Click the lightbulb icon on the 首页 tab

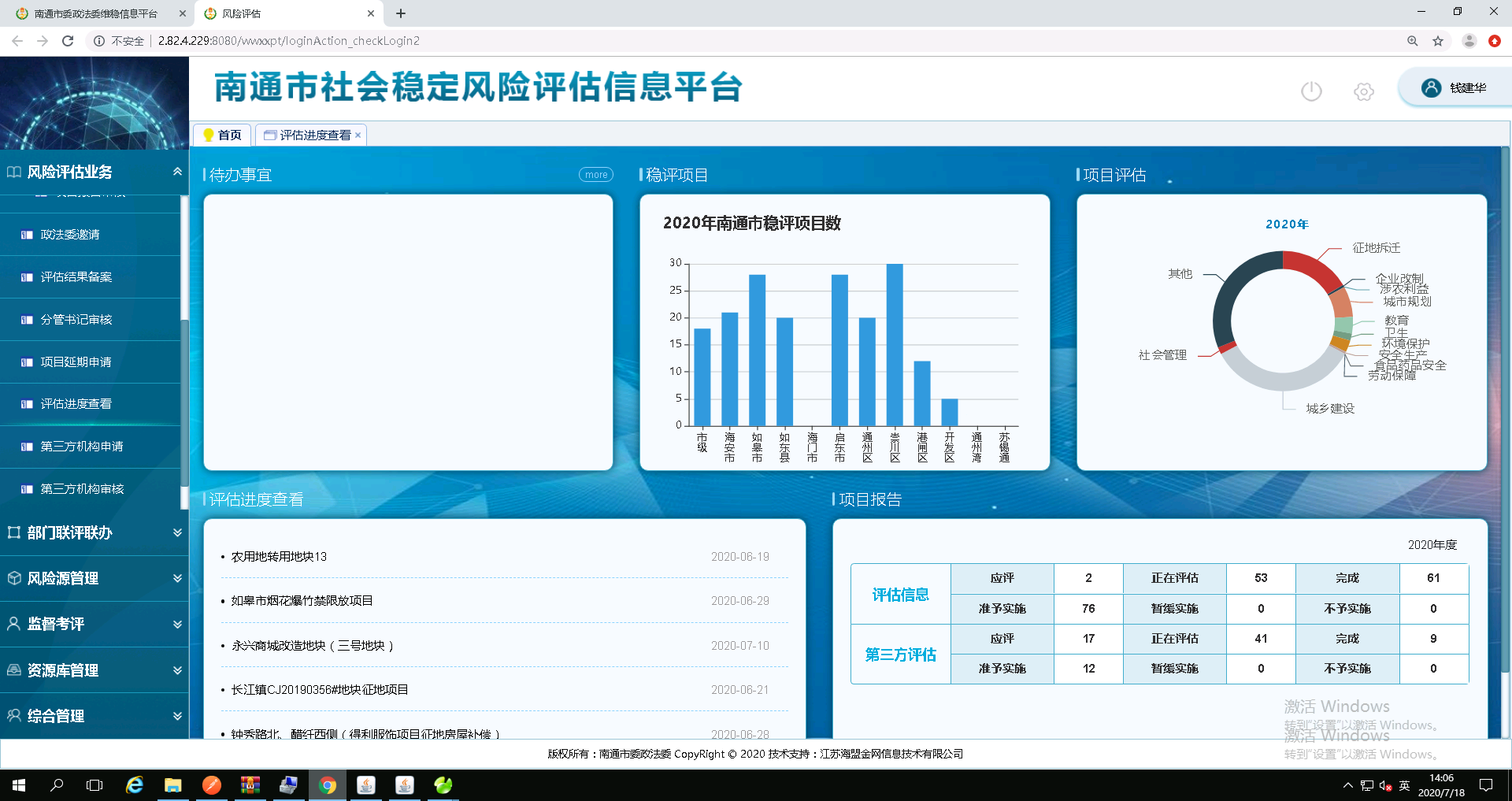208,134
